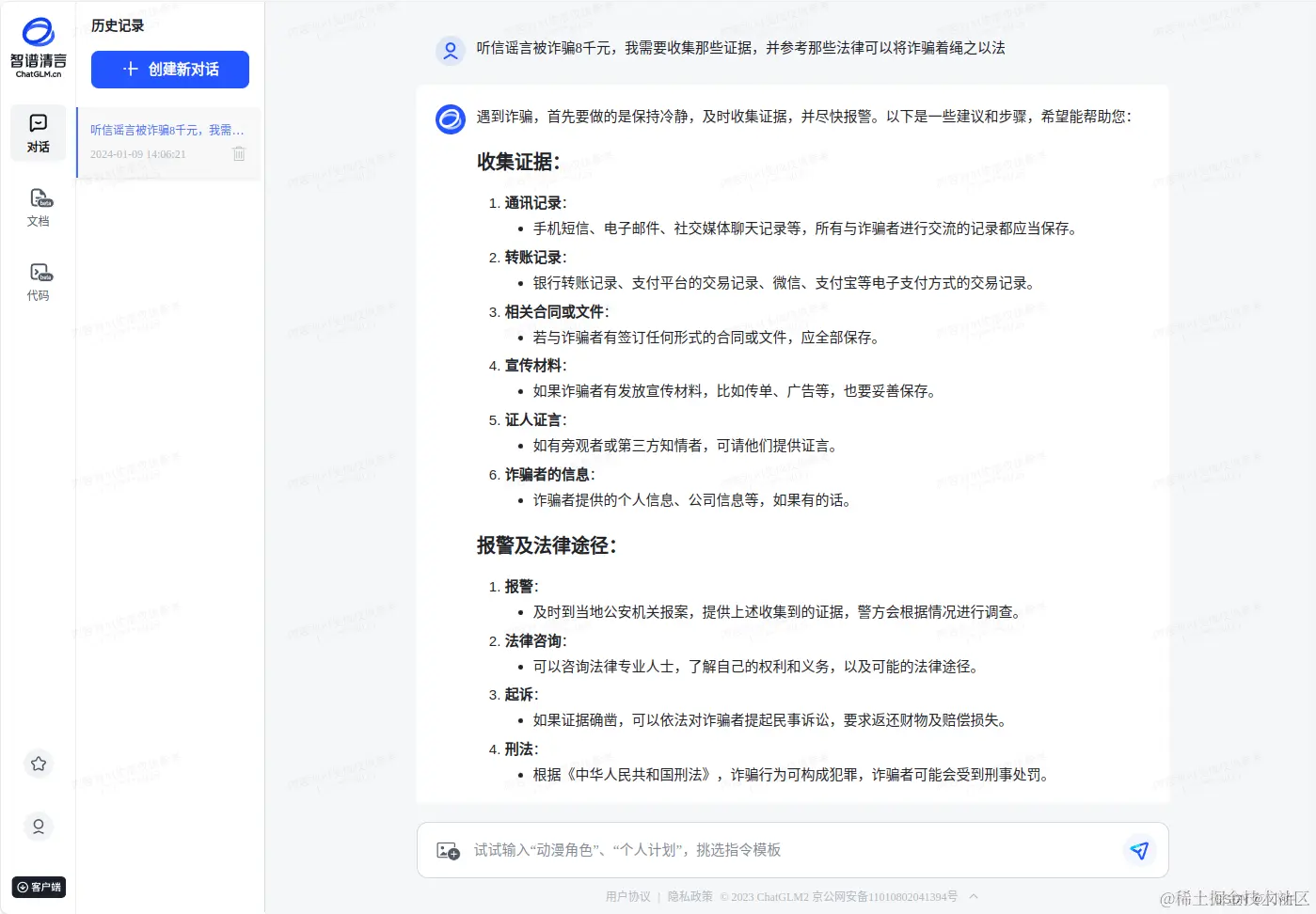Switch to the 对话 sidebar tab
Viewport: 1316px width, 914px height.
pos(38,133)
